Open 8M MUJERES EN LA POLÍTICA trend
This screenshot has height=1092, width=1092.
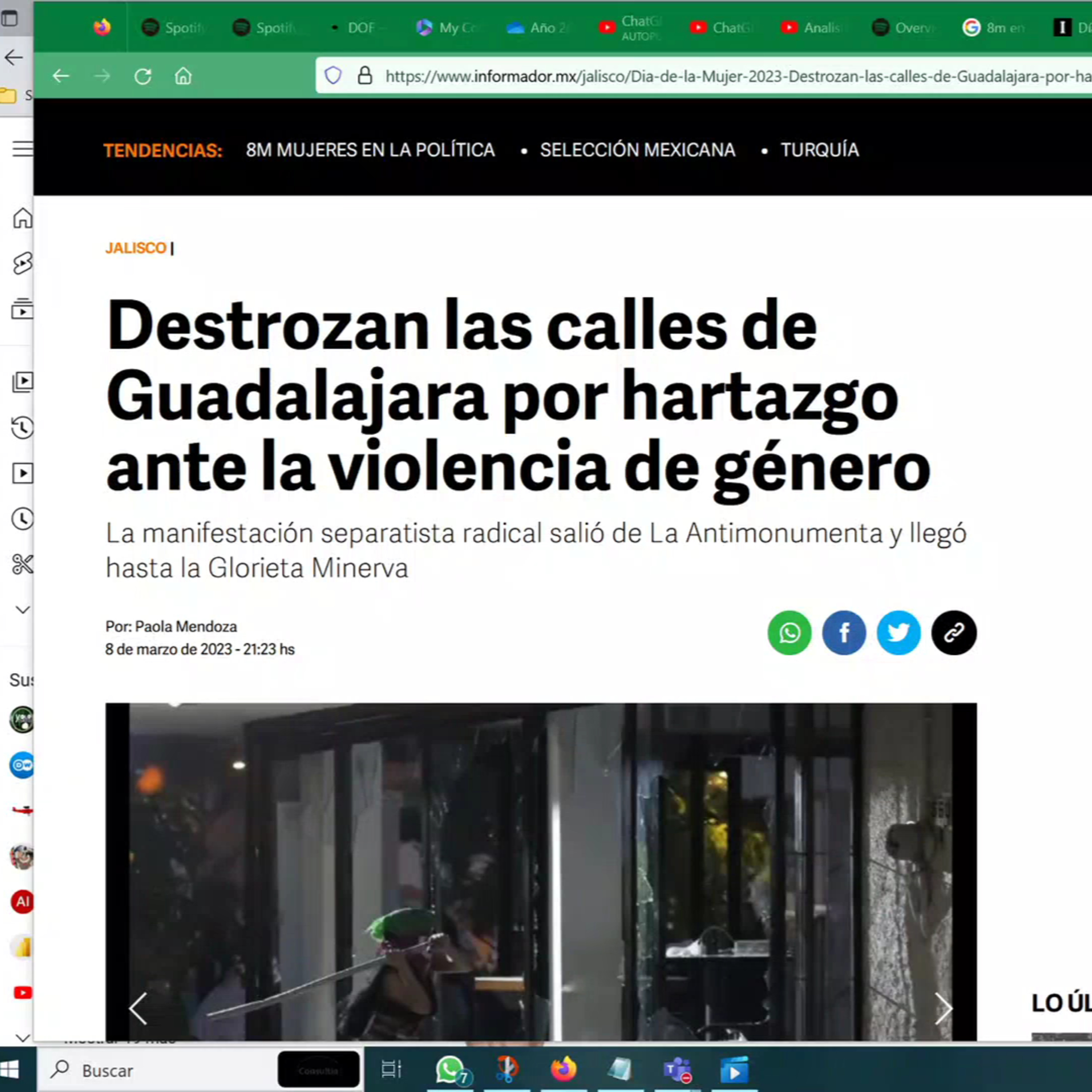point(370,150)
